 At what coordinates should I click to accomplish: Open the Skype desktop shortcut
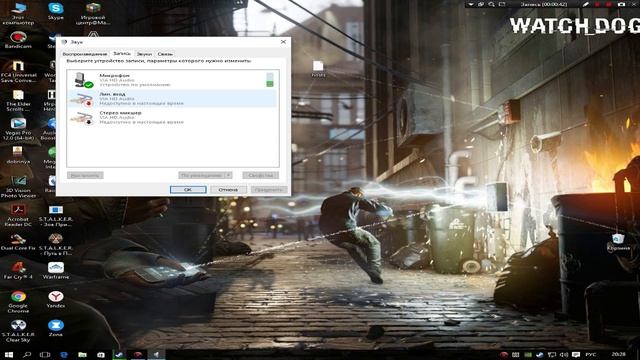(56, 11)
